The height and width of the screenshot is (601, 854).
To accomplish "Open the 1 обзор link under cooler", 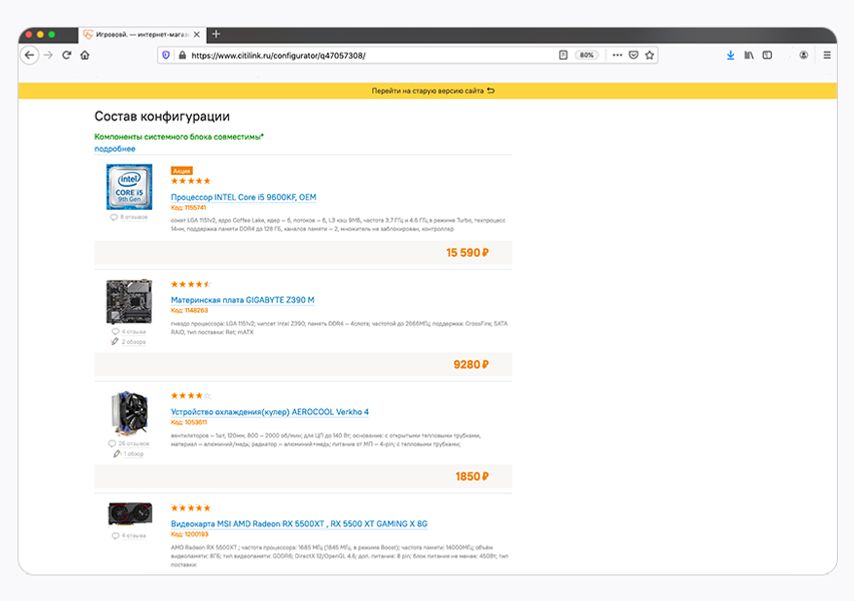I will [129, 453].
